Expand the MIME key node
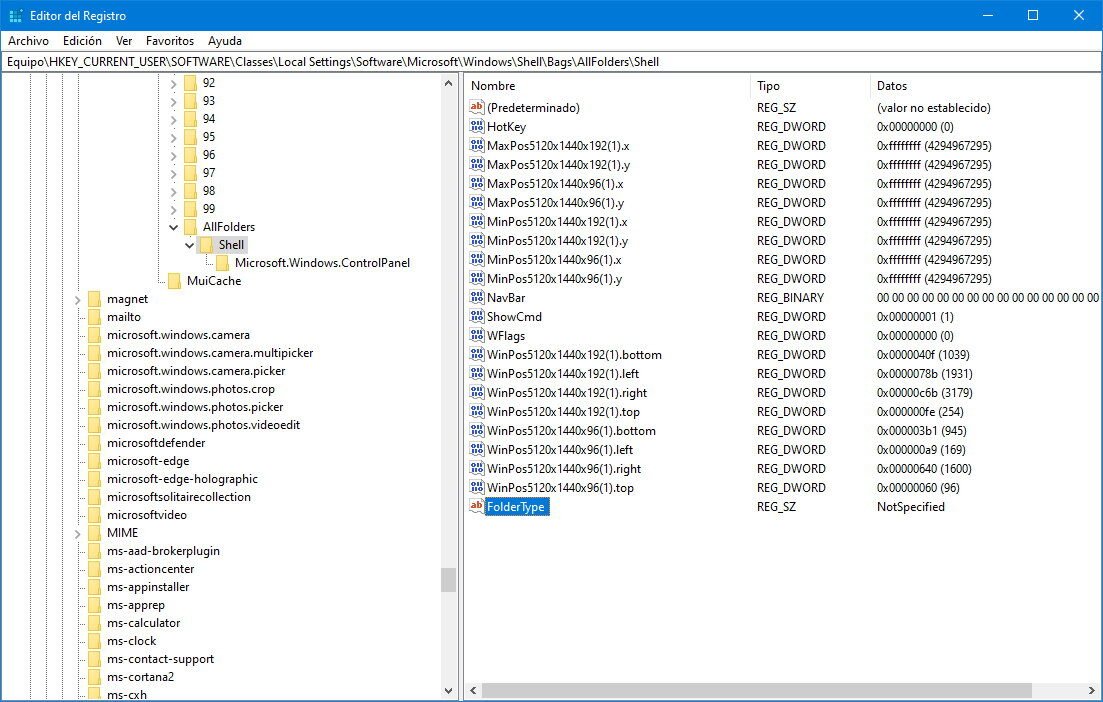The image size is (1103, 702). coord(78,534)
